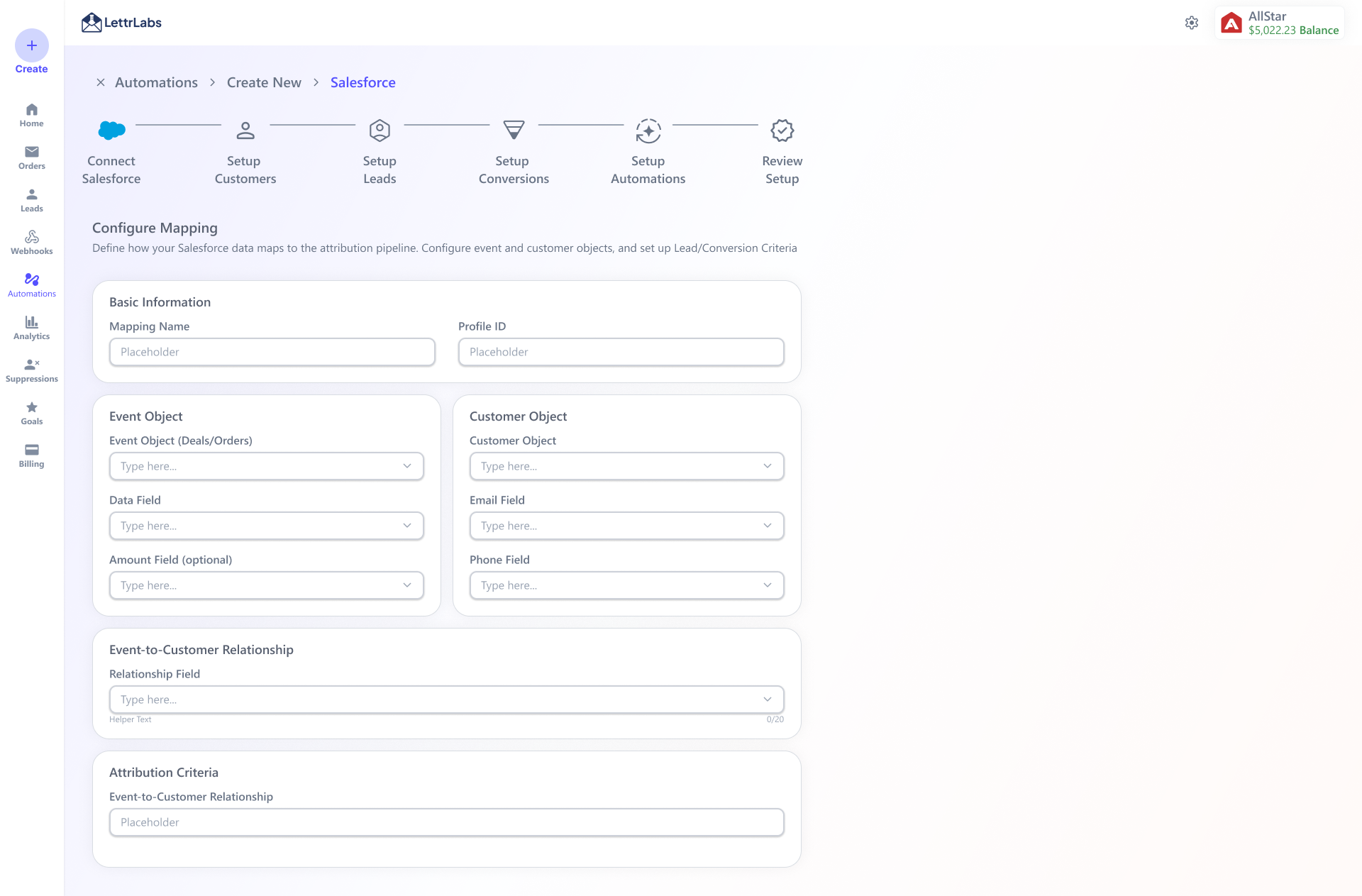Click the Setup Leads step label
The width and height of the screenshot is (1362, 896).
click(x=380, y=170)
